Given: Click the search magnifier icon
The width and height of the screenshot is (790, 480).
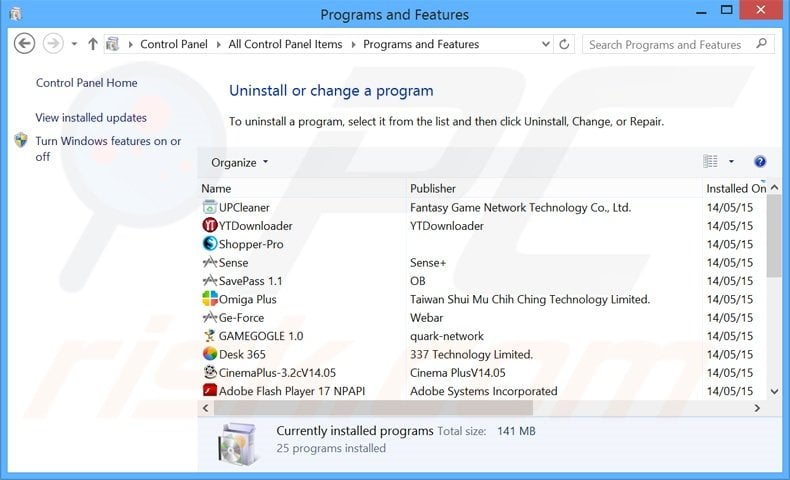Looking at the screenshot, I should (762, 44).
